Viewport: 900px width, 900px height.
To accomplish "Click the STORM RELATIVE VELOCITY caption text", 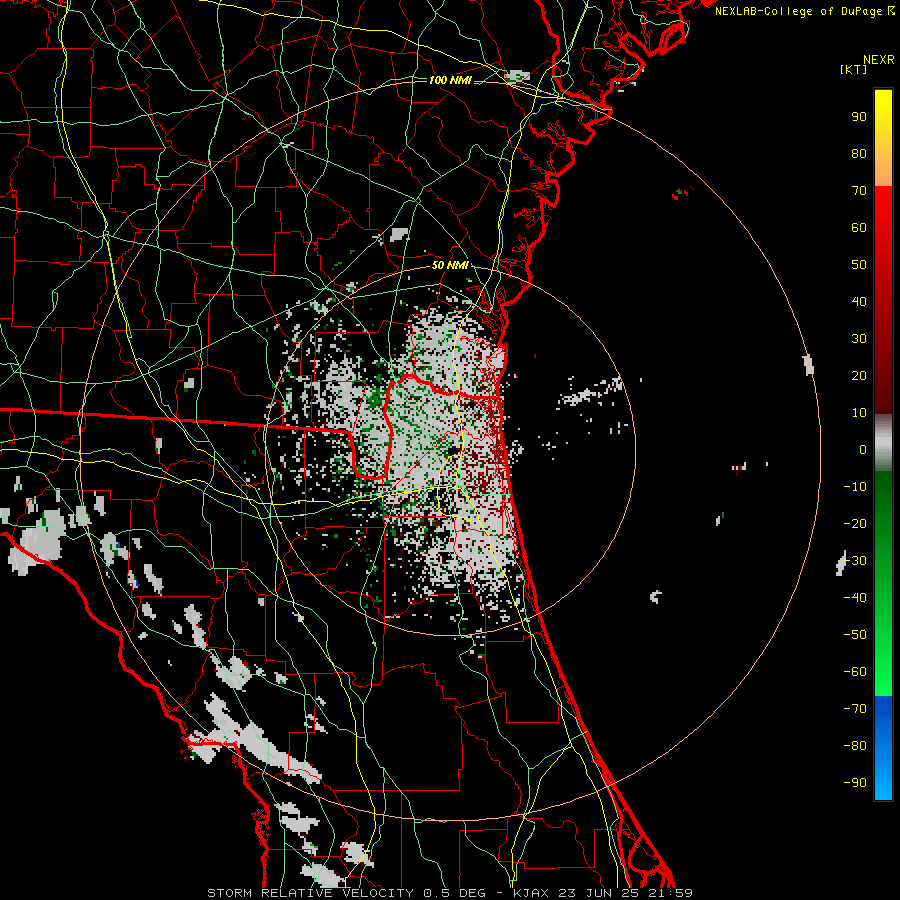I will (310, 893).
